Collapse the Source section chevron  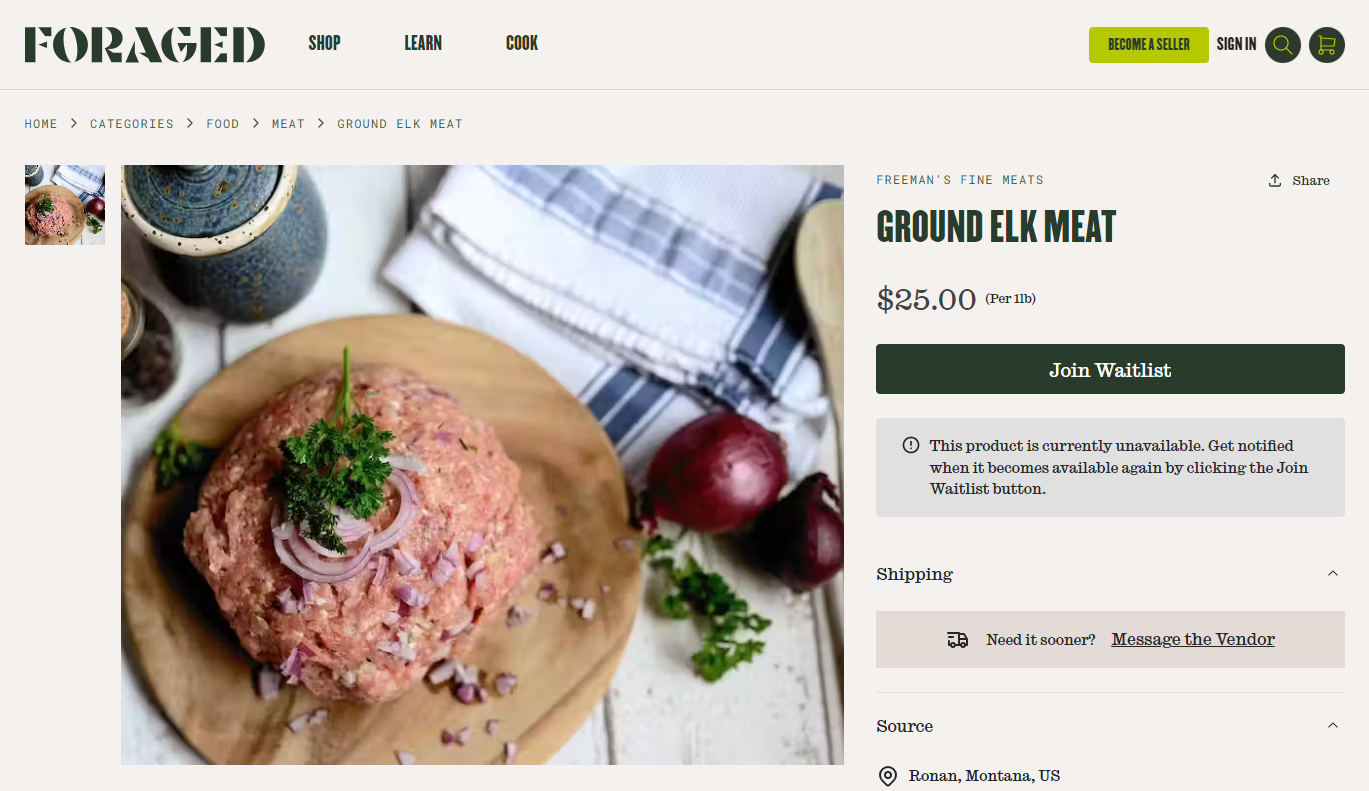[1332, 726]
